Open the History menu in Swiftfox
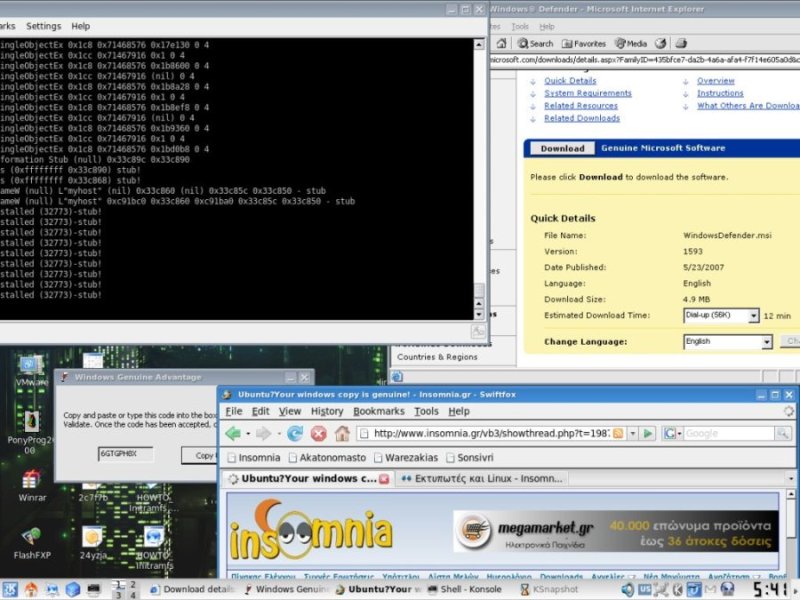Screen dimensions: 800x600 [327, 411]
